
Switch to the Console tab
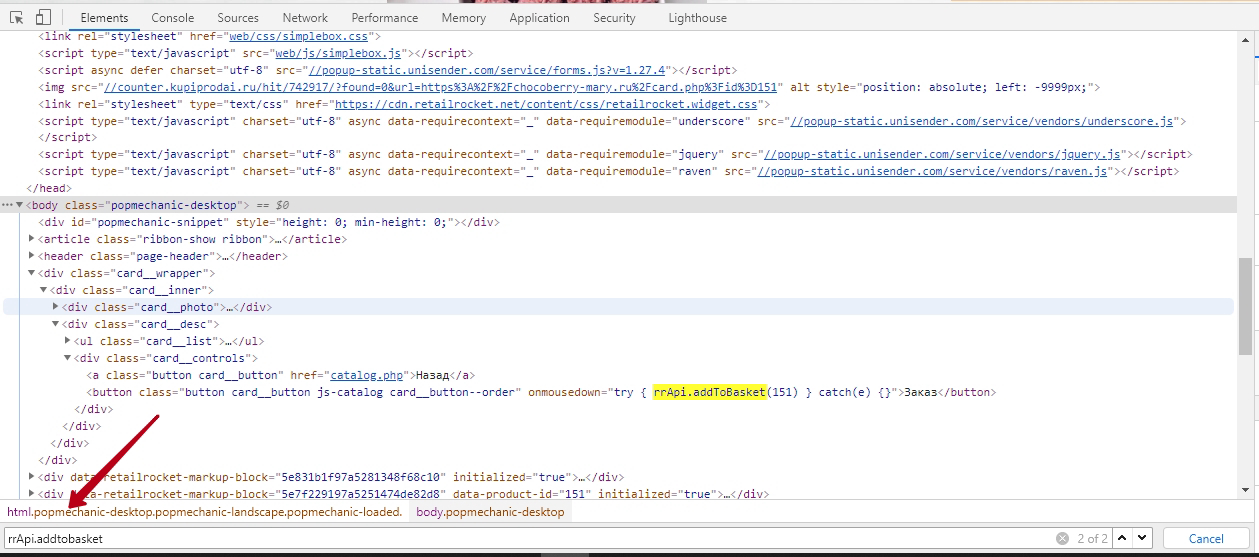click(x=173, y=18)
